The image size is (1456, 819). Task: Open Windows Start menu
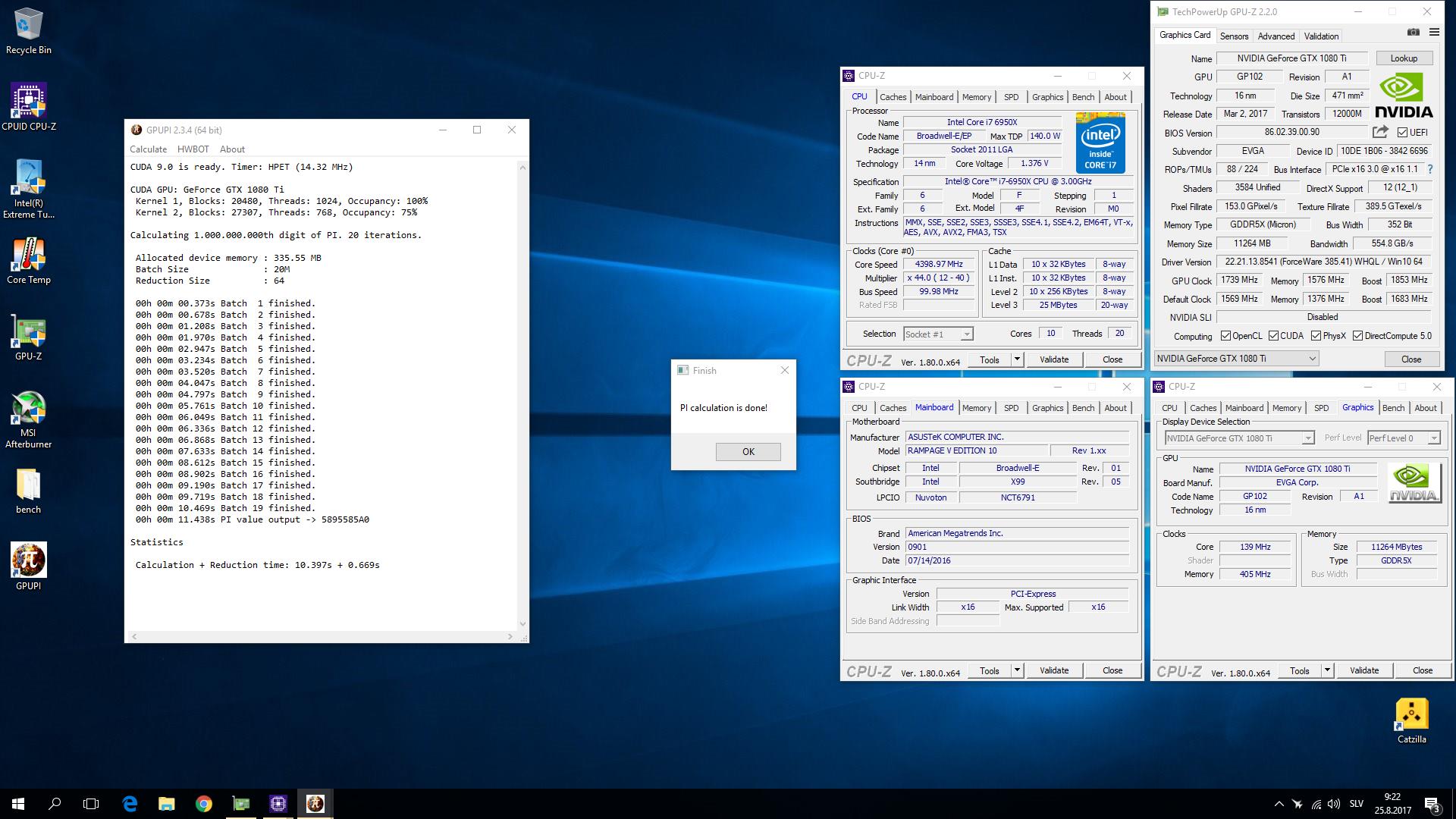click(18, 804)
